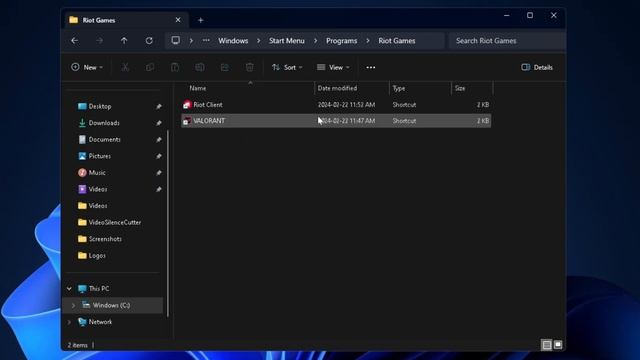Viewport: 640px width, 360px height.
Task: Toggle the Details pane
Action: (537, 67)
